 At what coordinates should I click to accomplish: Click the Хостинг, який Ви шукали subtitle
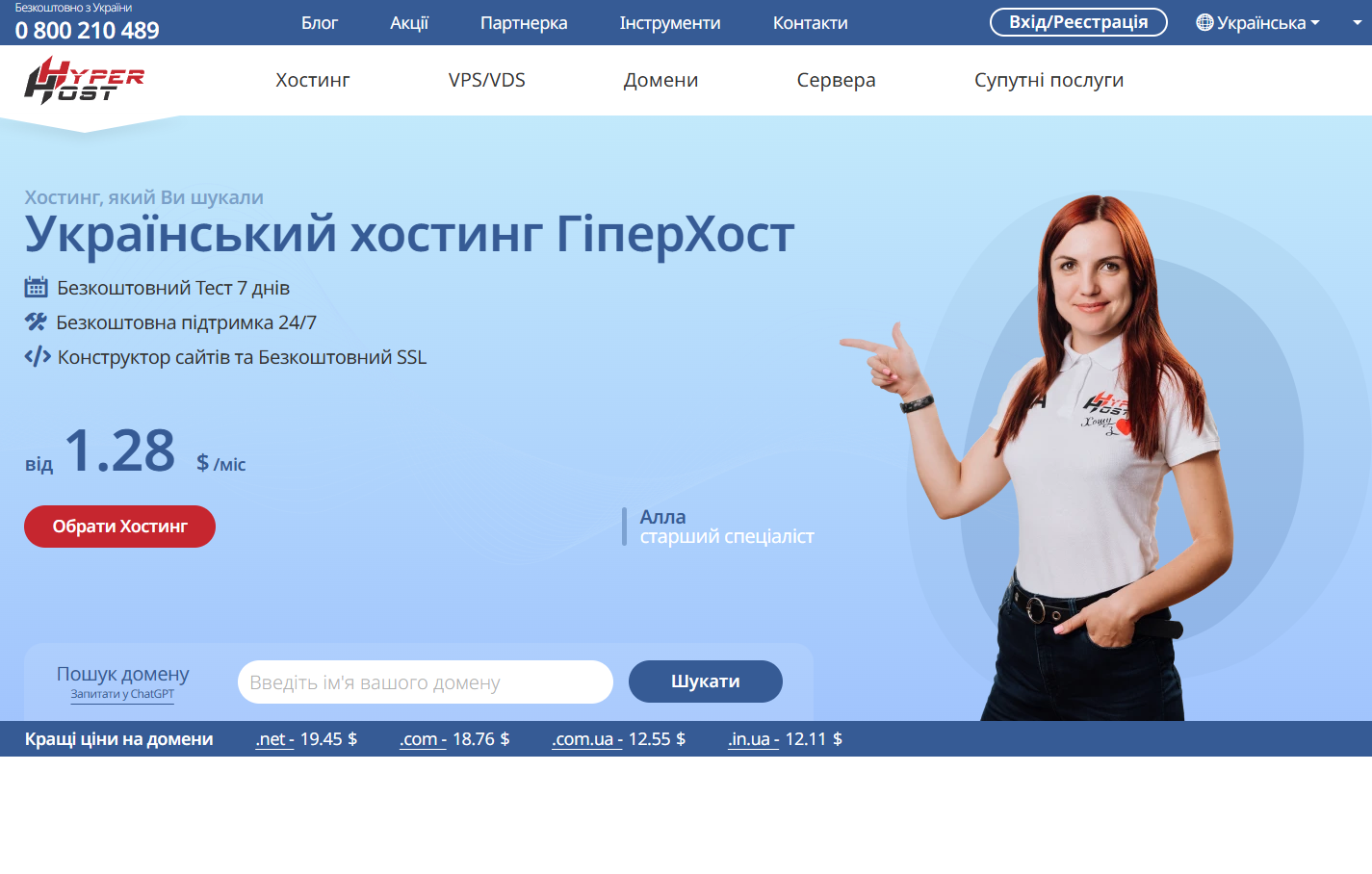tap(144, 197)
